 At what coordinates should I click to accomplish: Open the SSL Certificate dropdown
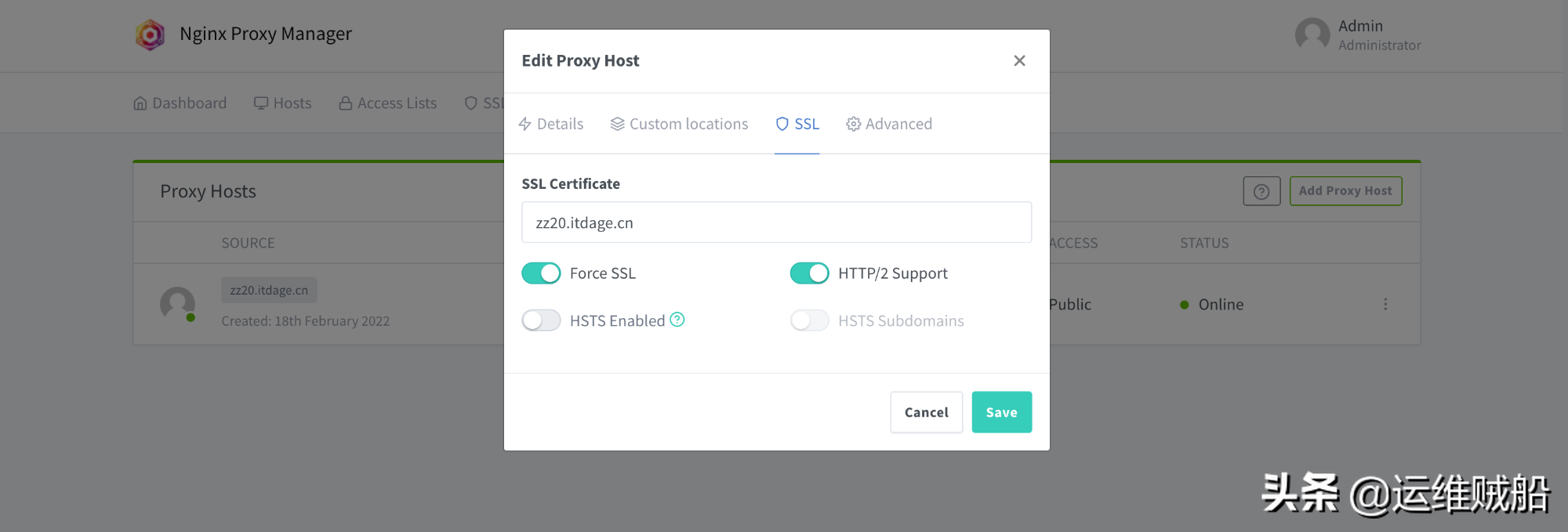coord(776,223)
